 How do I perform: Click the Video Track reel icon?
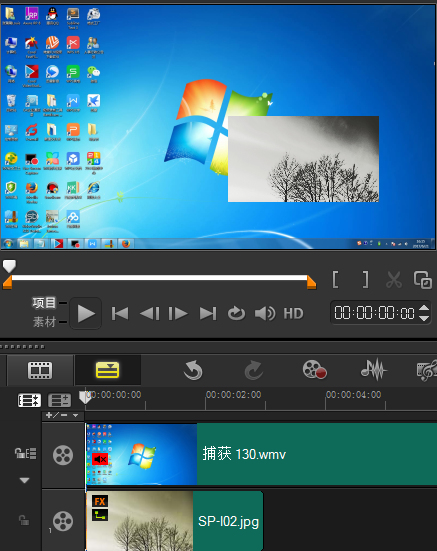[x=63, y=455]
